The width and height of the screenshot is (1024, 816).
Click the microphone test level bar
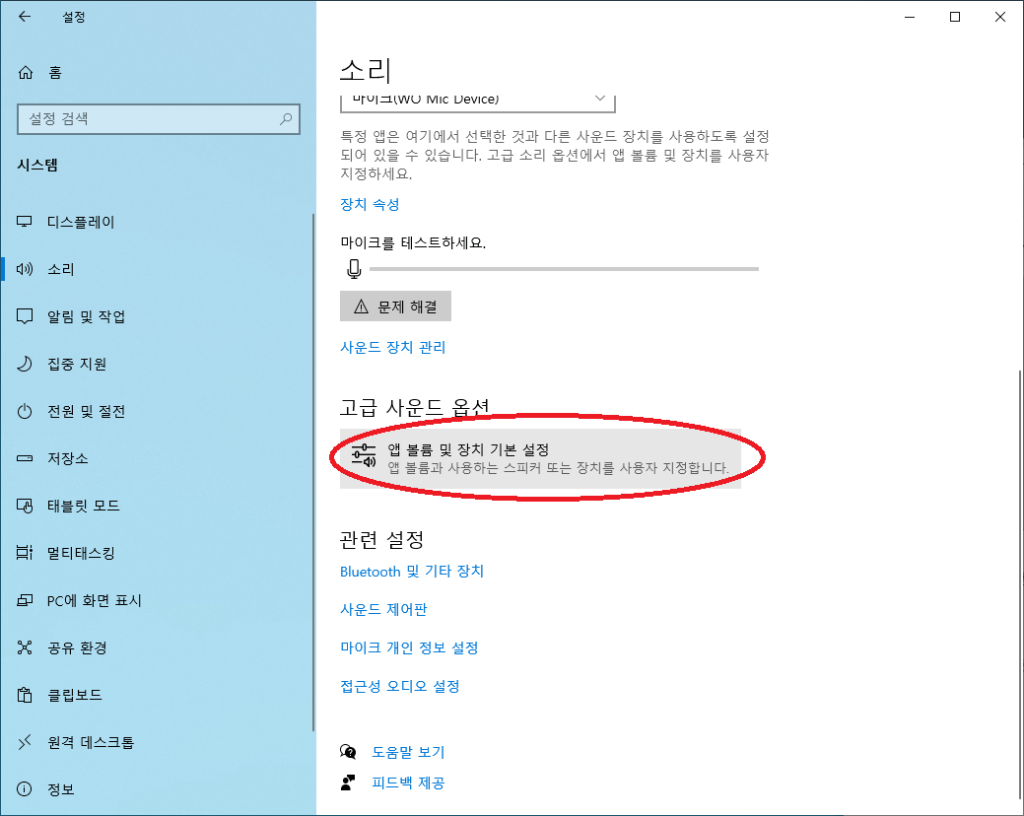click(x=563, y=269)
